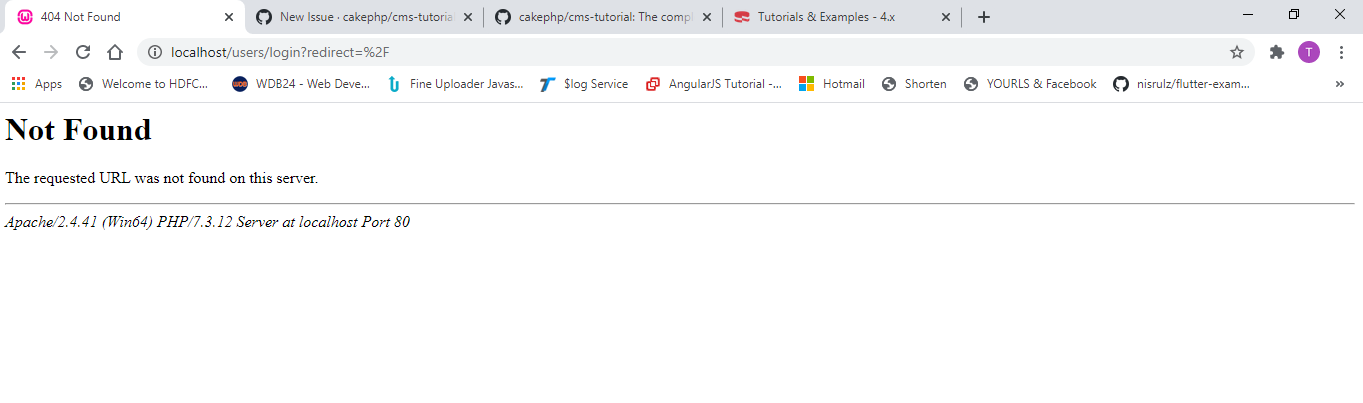
Task: Open AngularJS Tutorial bookmark
Action: tap(714, 84)
